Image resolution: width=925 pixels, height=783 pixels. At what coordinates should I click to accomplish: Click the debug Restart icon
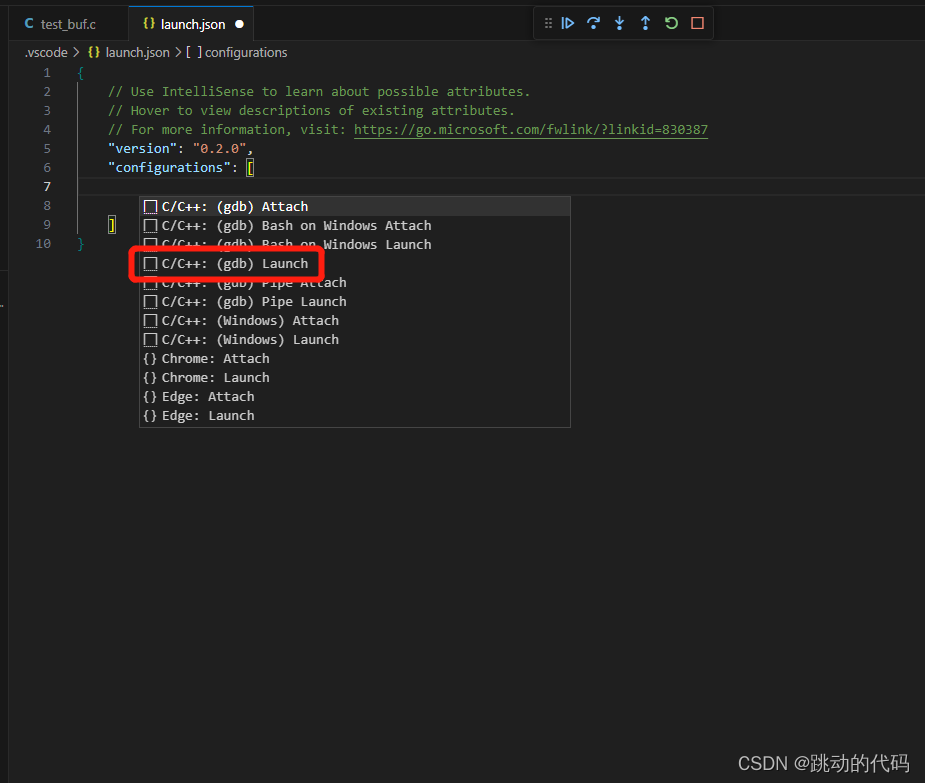pyautogui.click(x=671, y=23)
